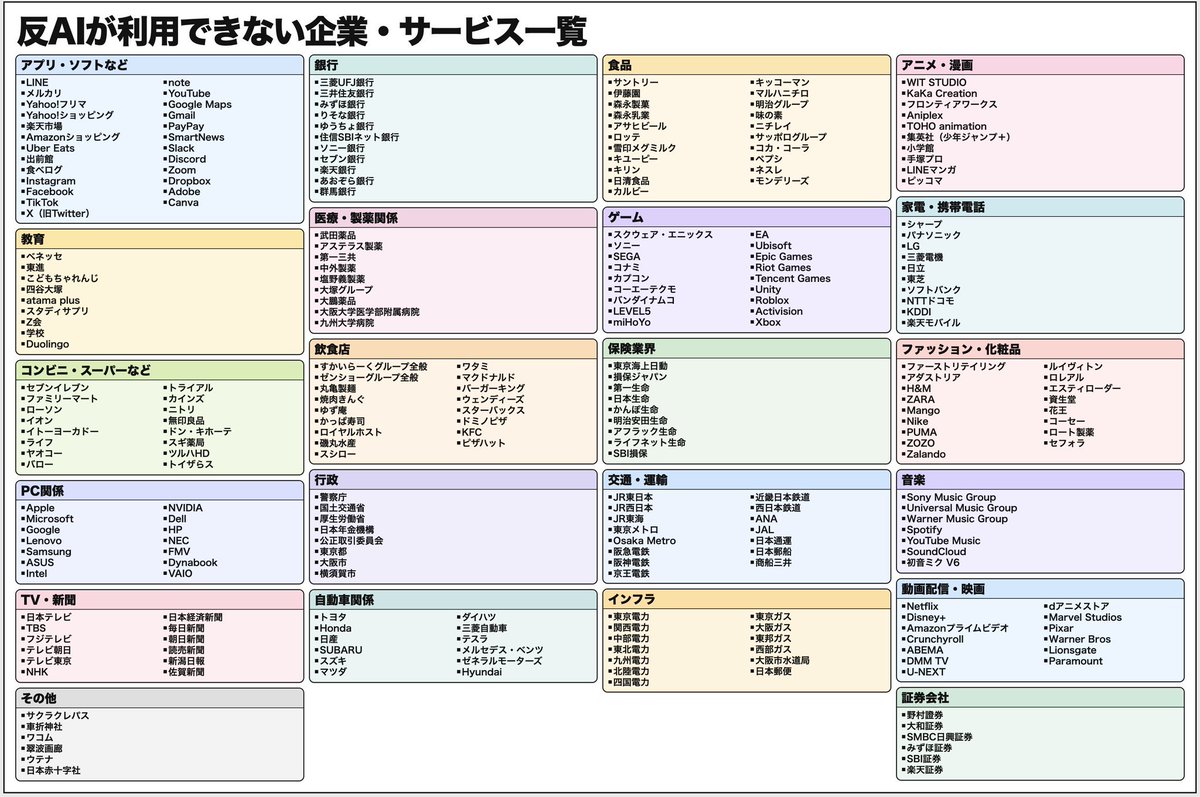The image size is (1200, 797).
Task: Click "シャープ" under 家電・携帯電話
Action: (x=924, y=224)
